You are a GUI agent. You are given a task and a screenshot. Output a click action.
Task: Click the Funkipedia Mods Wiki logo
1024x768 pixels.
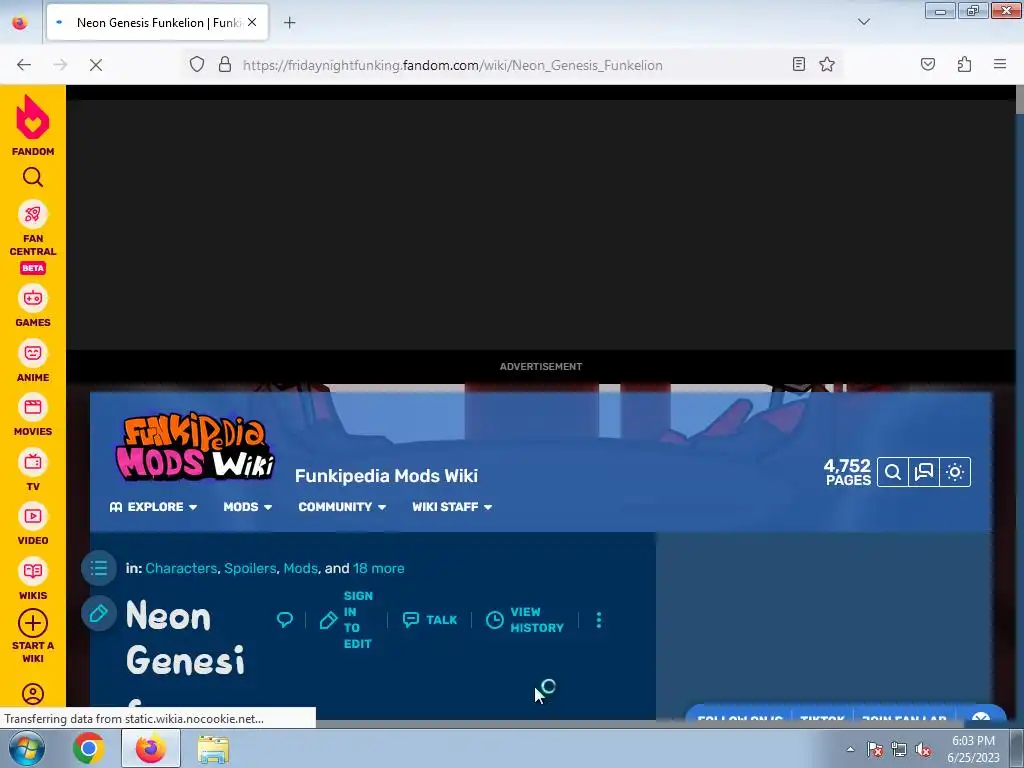pyautogui.click(x=195, y=447)
